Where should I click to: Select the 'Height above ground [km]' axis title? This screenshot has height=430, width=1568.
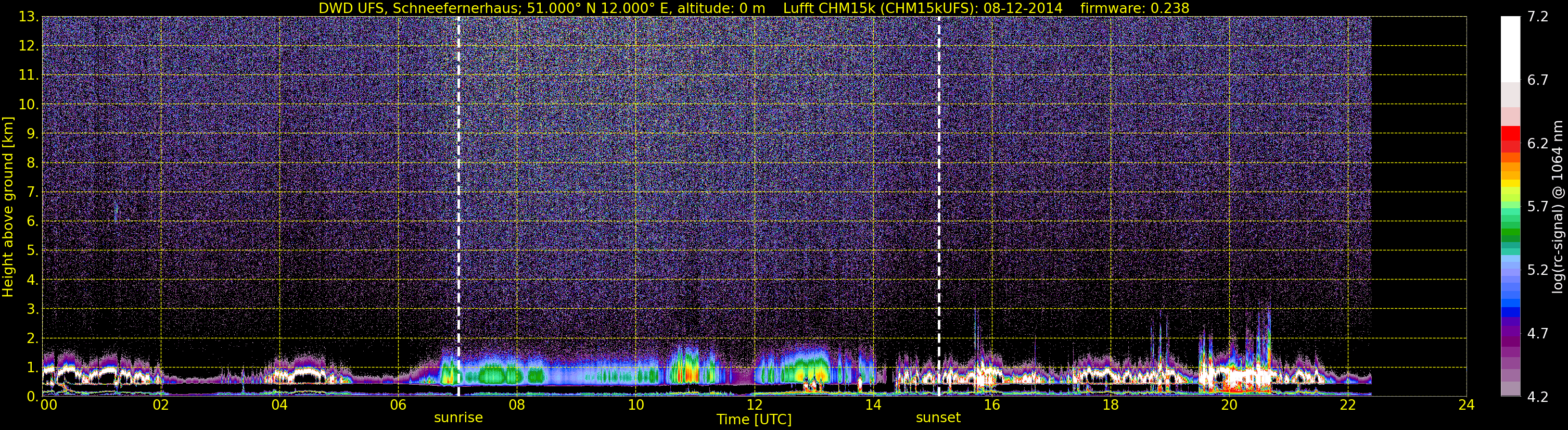(x=8, y=207)
